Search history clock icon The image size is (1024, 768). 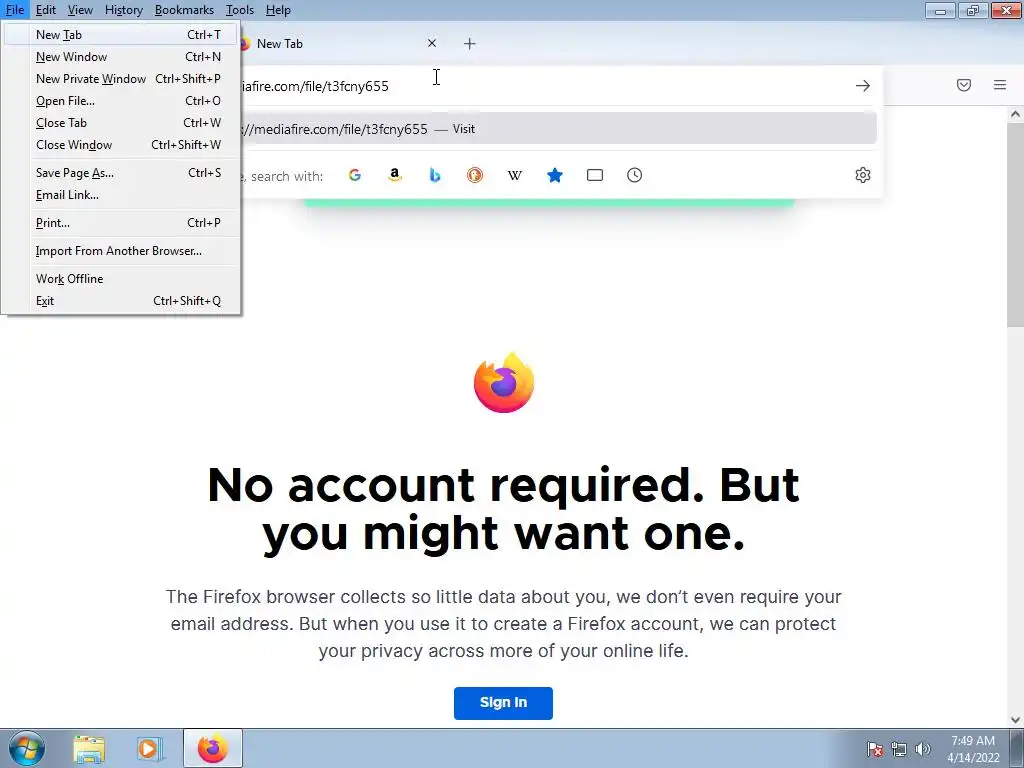point(635,175)
